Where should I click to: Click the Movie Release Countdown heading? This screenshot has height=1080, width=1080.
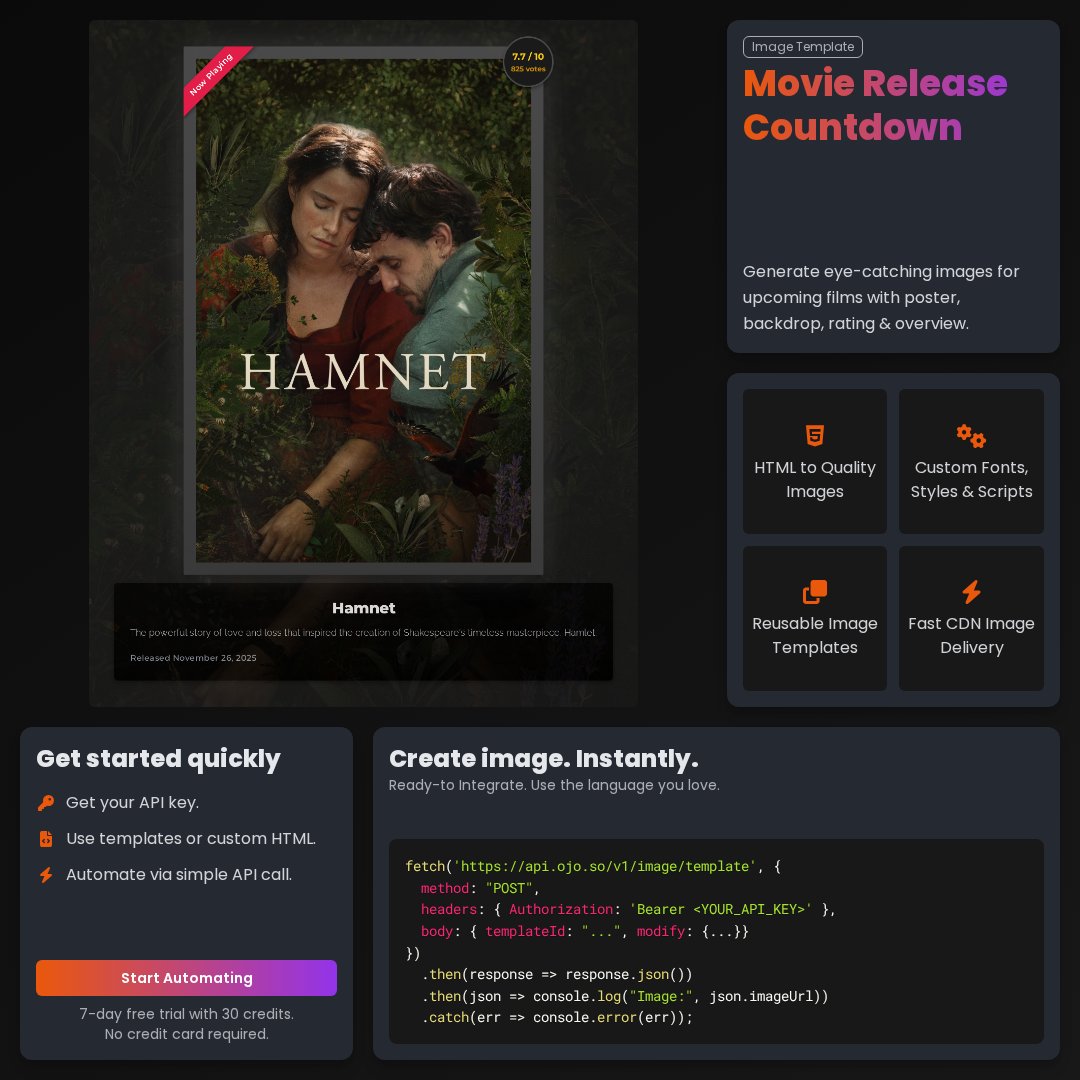coord(875,105)
